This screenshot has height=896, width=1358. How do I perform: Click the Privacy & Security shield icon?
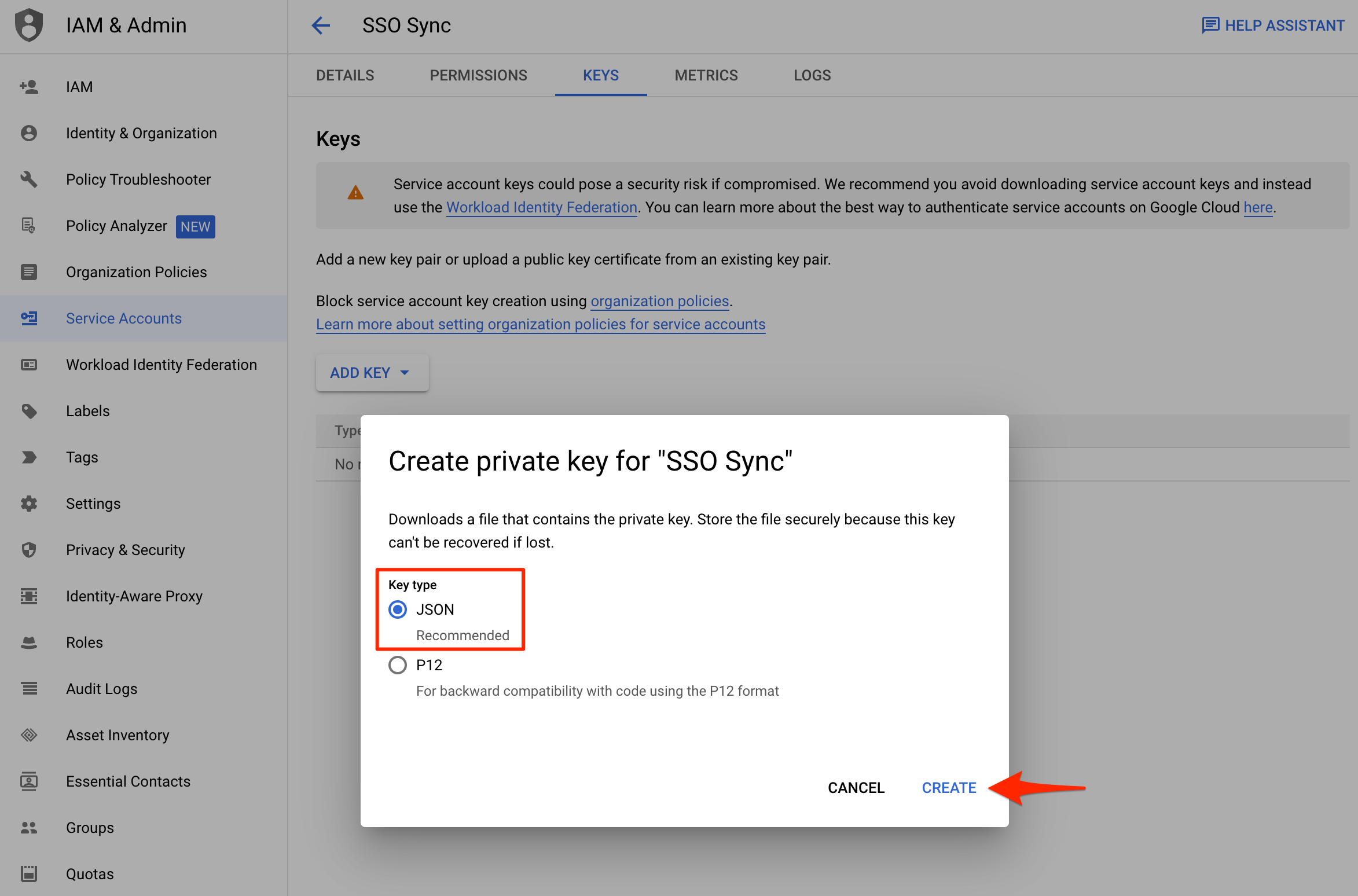pos(29,550)
